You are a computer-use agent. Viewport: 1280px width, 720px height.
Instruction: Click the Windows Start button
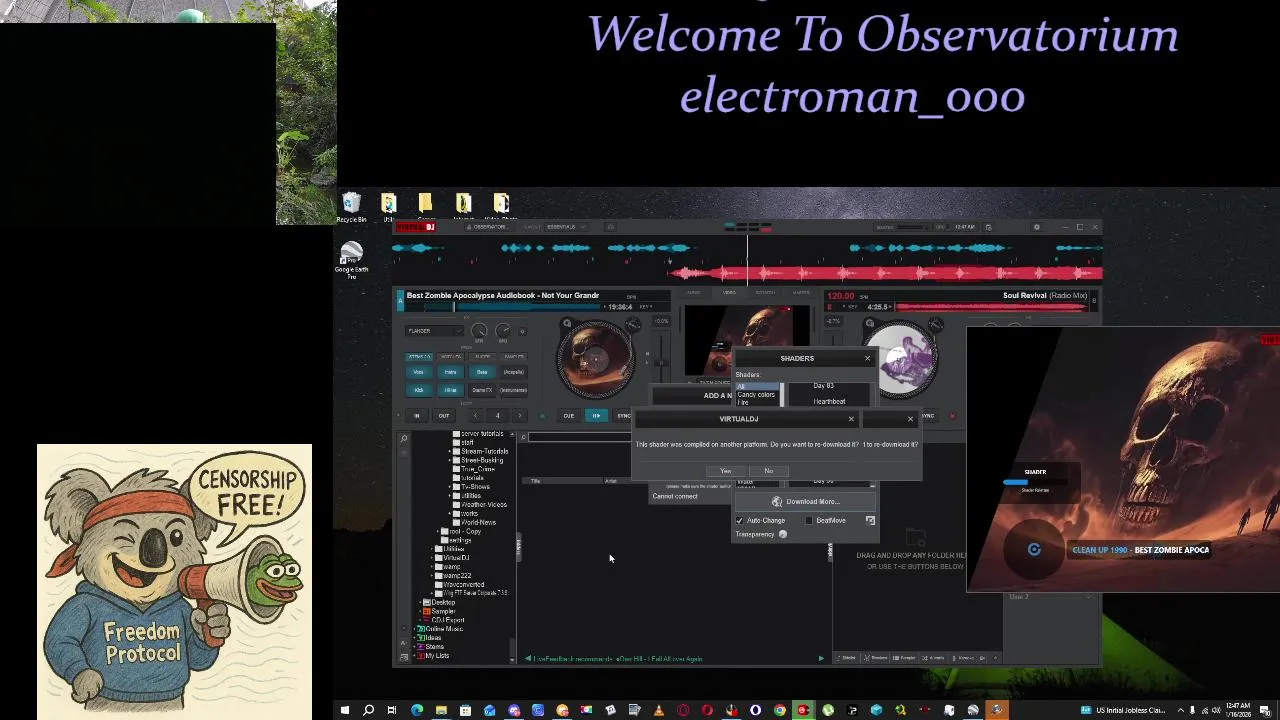tap(344, 710)
